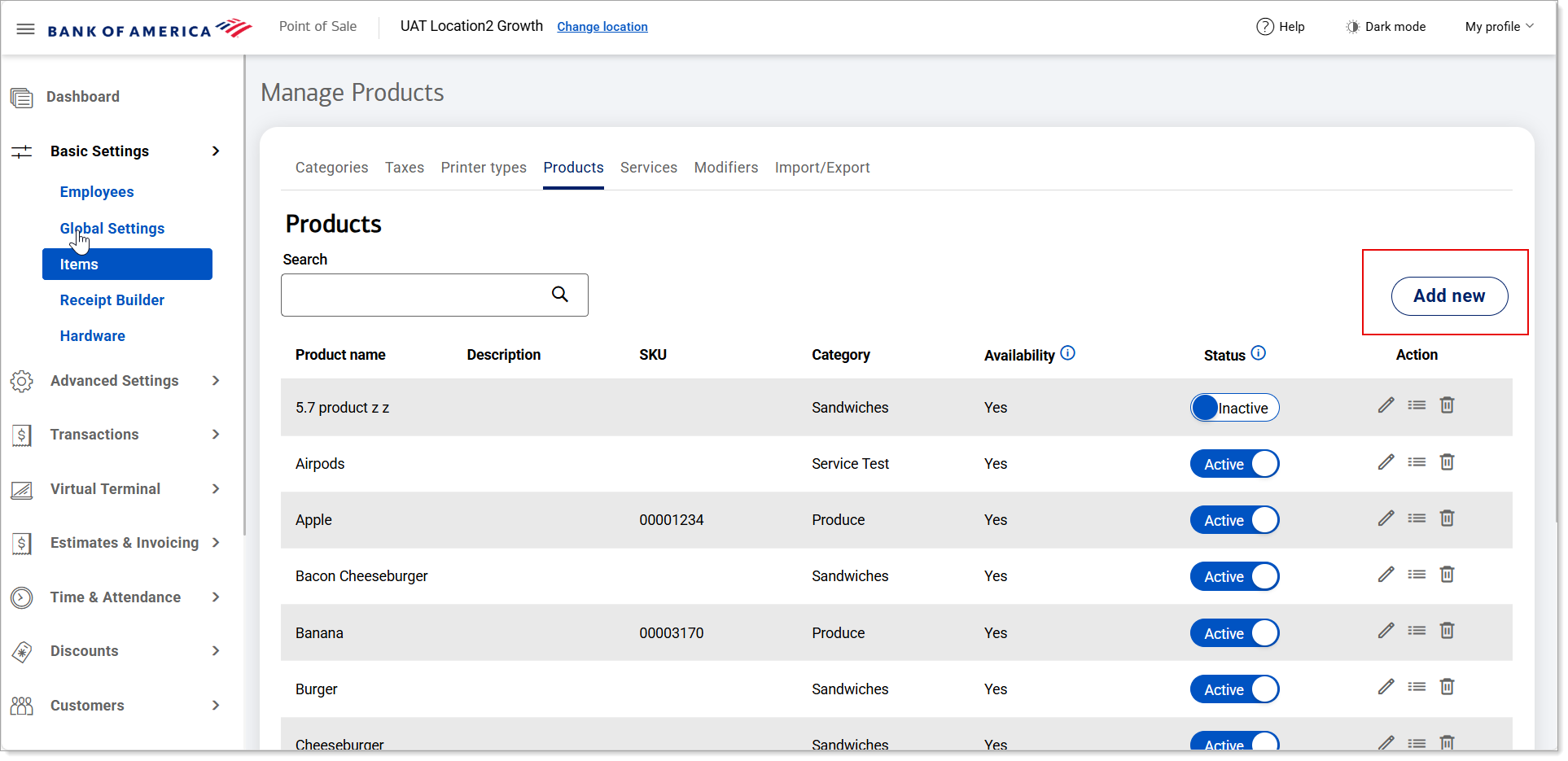Switch to the Categories tab
Viewport: 1568px width, 761px height.
(331, 168)
